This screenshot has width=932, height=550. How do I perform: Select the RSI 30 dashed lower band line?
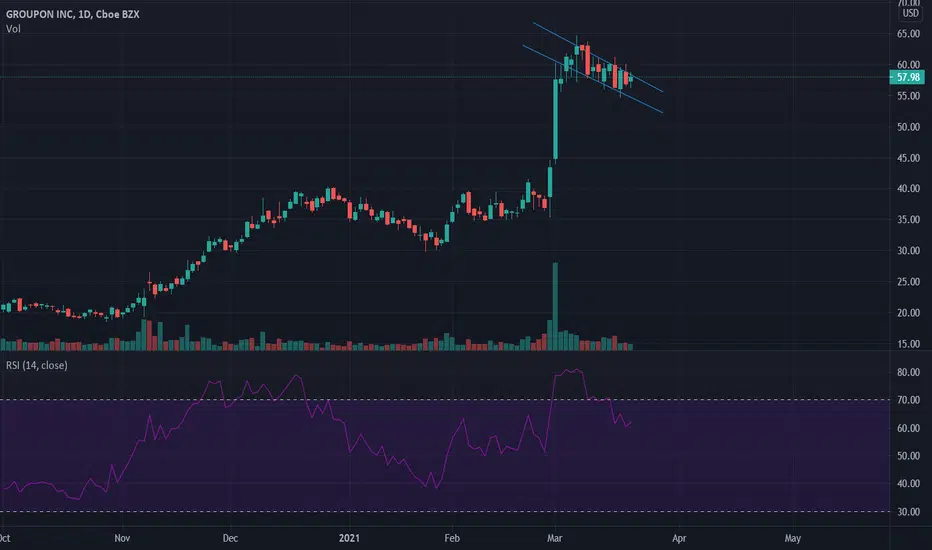click(x=445, y=511)
